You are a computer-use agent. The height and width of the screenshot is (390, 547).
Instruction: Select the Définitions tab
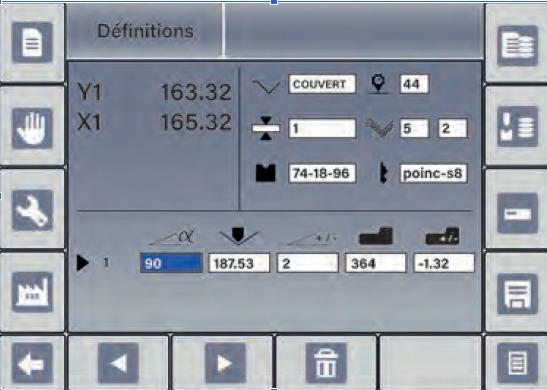[x=145, y=31]
